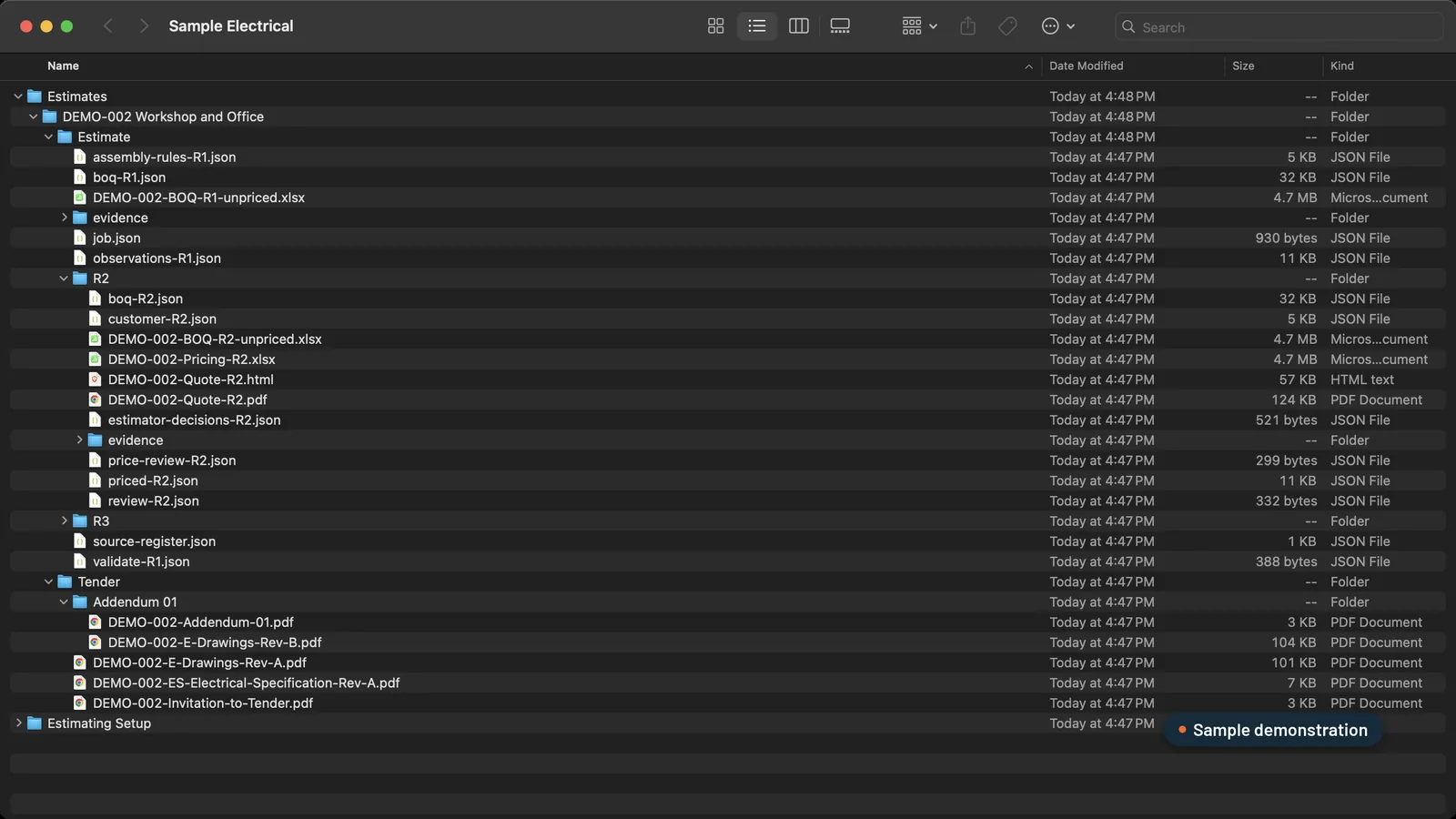
Task: Select the DEMO-002-Pricing-R2.xlsx file icon
Action: coord(95,359)
